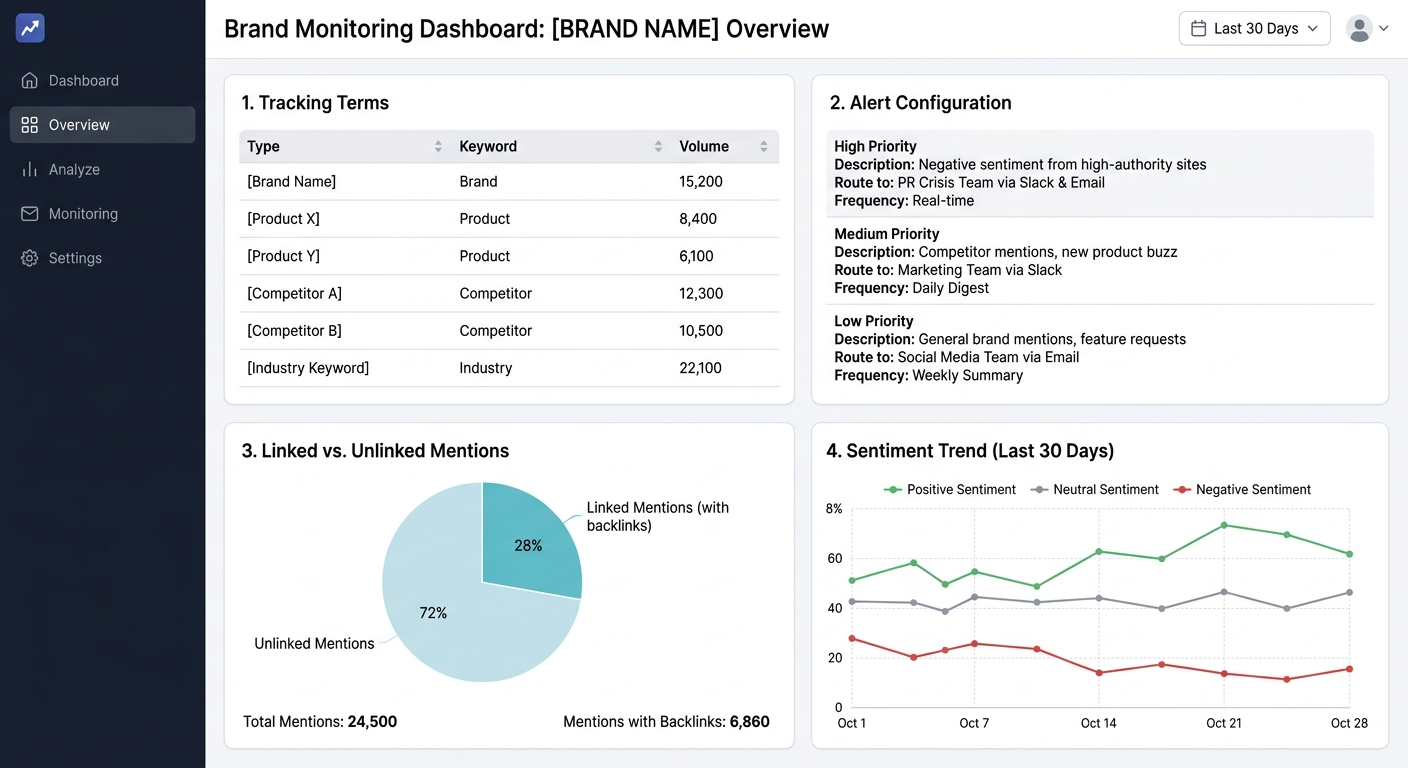Navigate to the Monitoring section

click(x=83, y=213)
